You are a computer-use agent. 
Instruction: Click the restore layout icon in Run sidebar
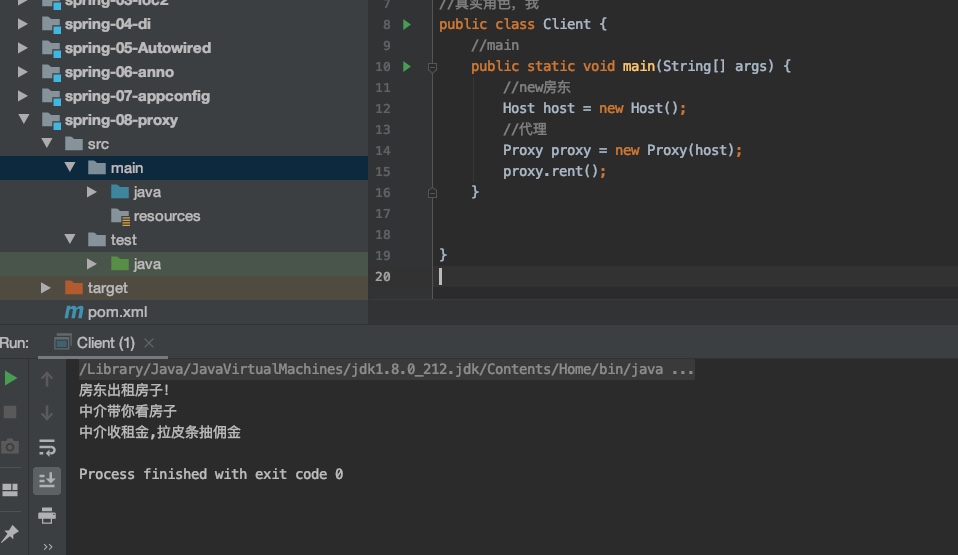coord(11,490)
